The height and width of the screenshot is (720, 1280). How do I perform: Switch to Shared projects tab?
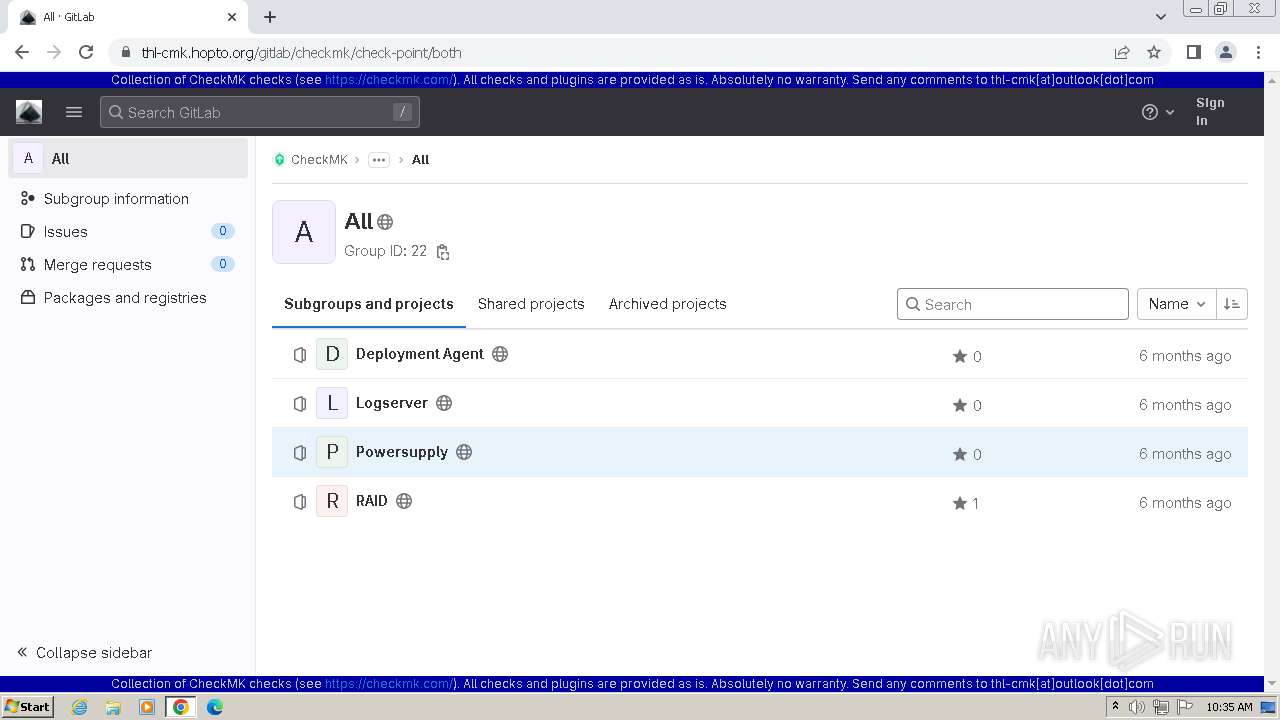click(531, 304)
